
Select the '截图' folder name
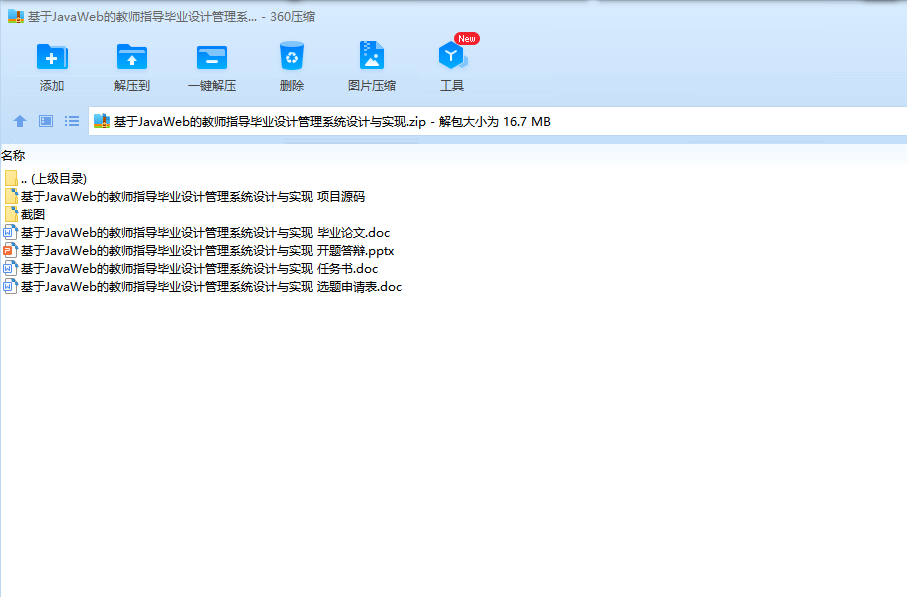click(33, 215)
